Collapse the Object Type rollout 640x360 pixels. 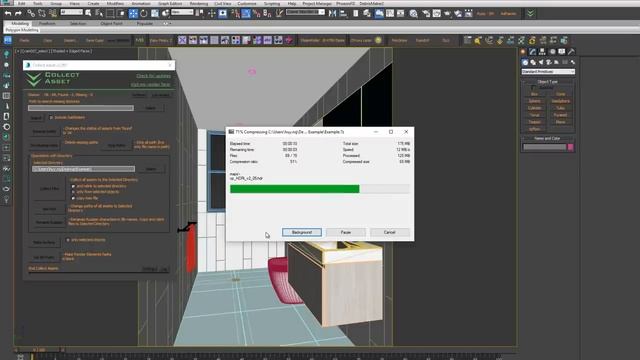point(548,82)
